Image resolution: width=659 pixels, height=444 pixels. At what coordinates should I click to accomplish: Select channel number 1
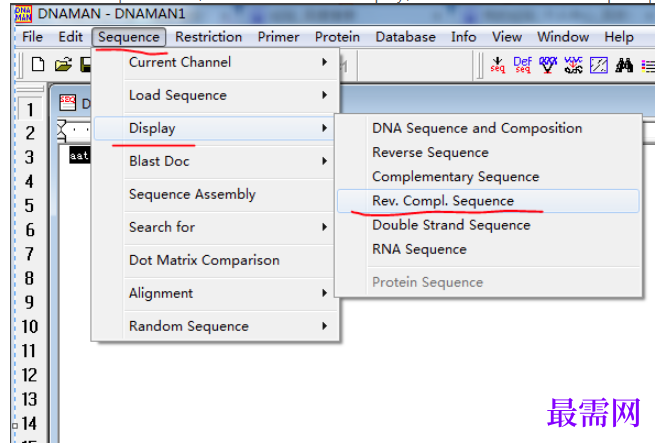click(30, 110)
